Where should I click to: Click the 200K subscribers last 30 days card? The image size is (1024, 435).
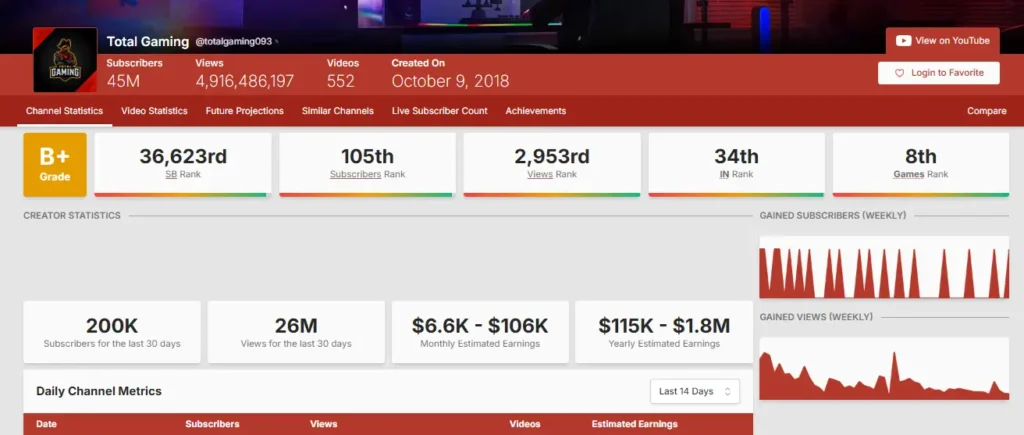click(x=112, y=332)
